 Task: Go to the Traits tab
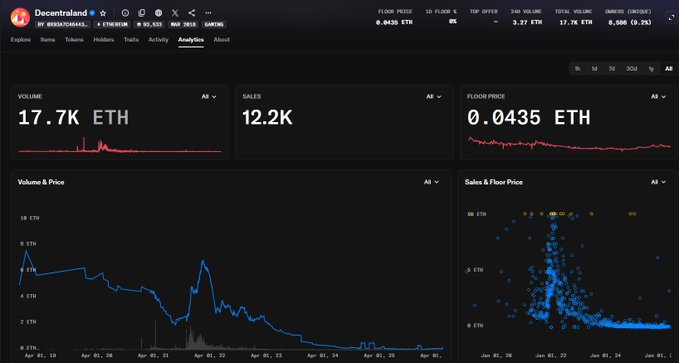coord(131,39)
